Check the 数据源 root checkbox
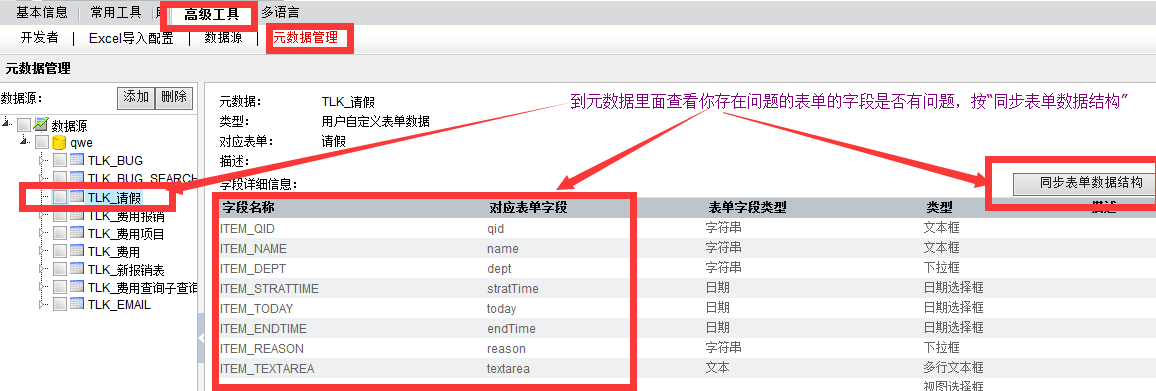The image size is (1156, 391). pyautogui.click(x=24, y=125)
